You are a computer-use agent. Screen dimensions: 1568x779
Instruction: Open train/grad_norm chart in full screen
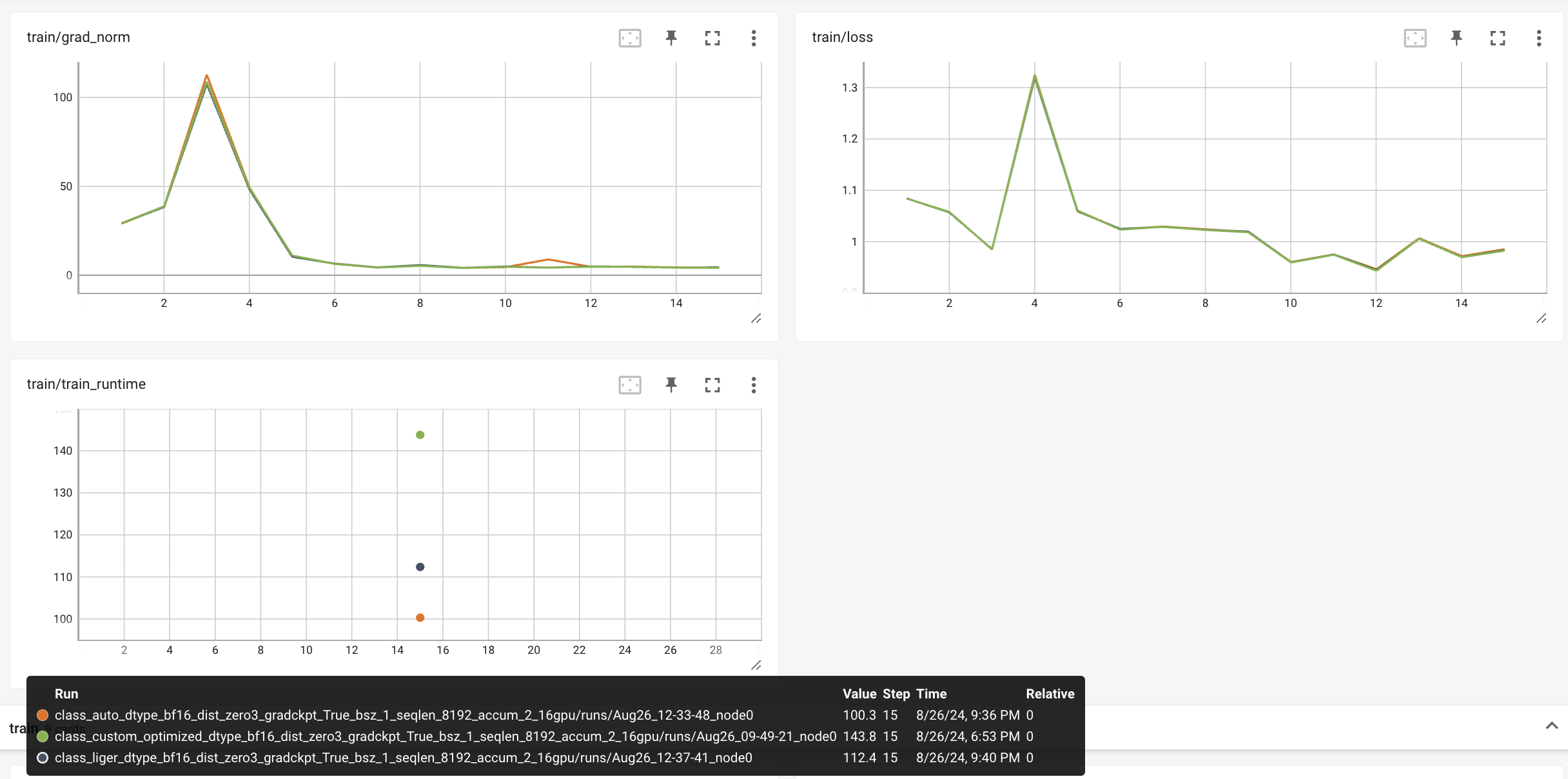pyautogui.click(x=712, y=38)
